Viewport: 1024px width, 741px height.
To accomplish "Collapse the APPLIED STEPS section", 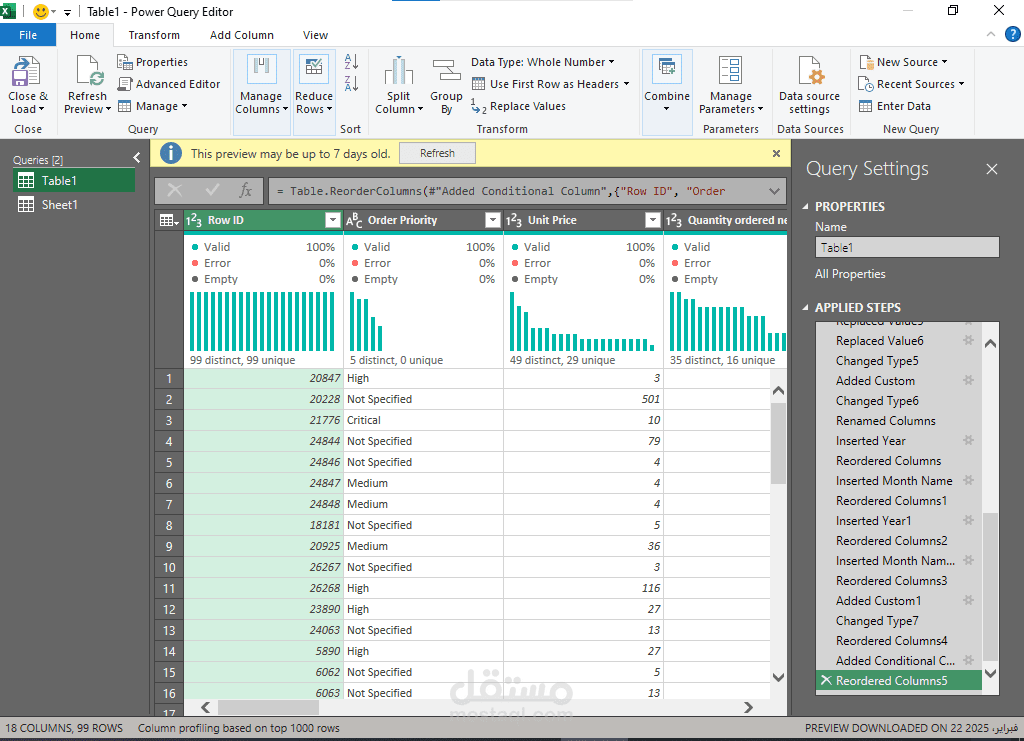I will coord(805,307).
